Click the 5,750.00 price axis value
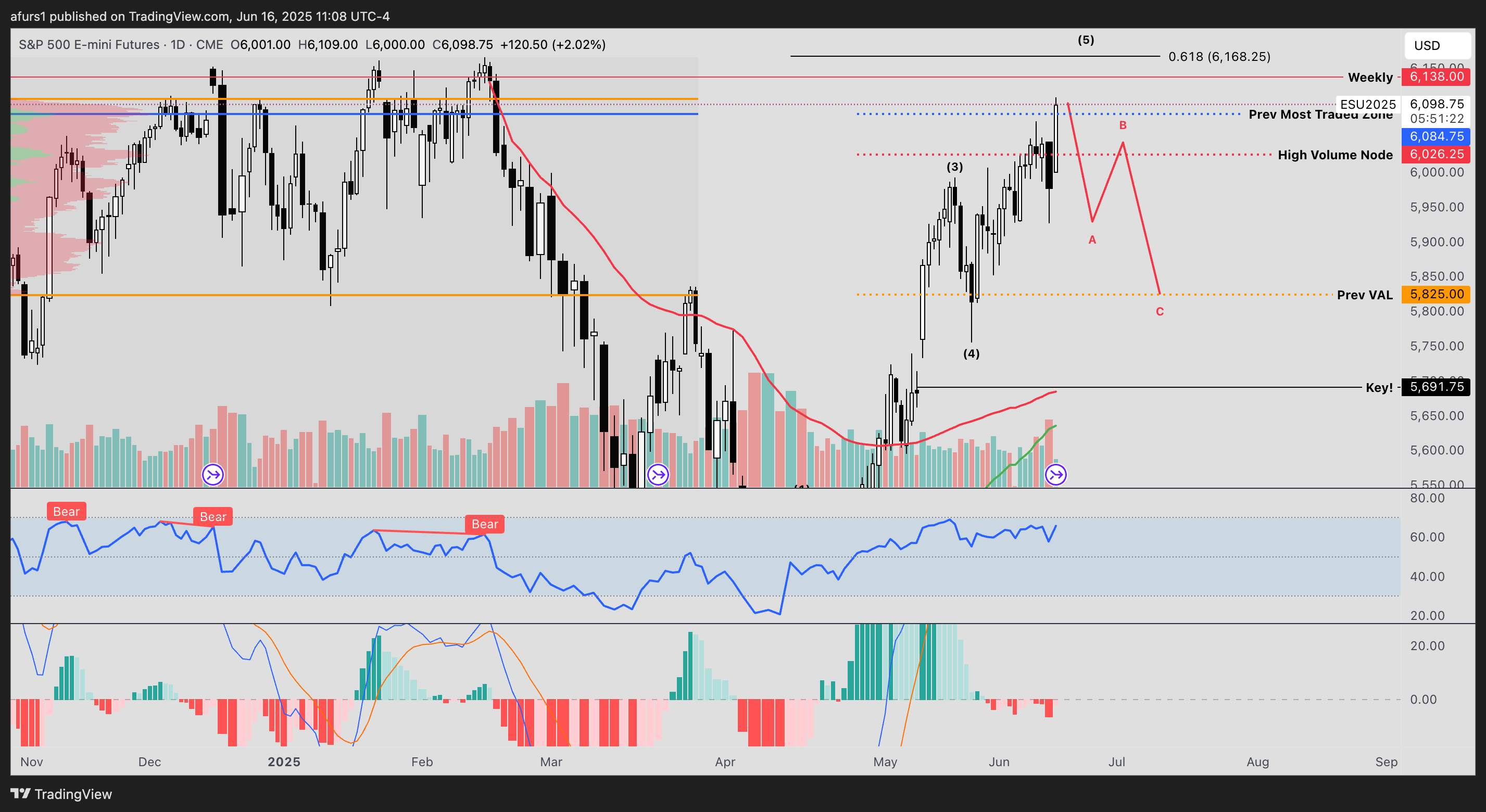Screen dimensions: 1486x812 click(1437, 346)
